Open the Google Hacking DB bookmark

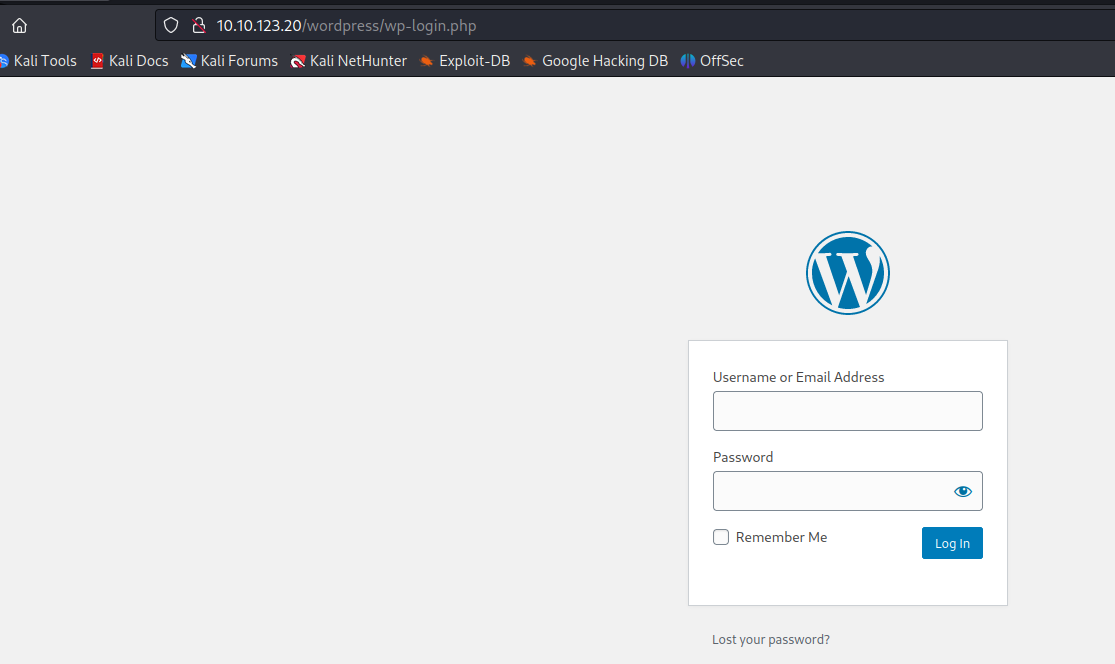point(596,61)
